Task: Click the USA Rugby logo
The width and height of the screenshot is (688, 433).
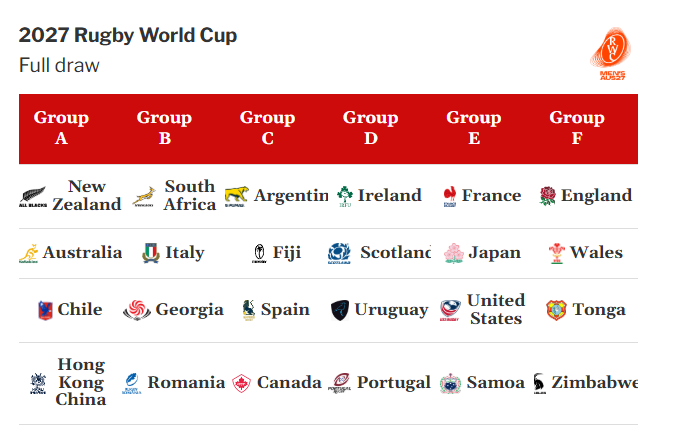Action: [450, 310]
